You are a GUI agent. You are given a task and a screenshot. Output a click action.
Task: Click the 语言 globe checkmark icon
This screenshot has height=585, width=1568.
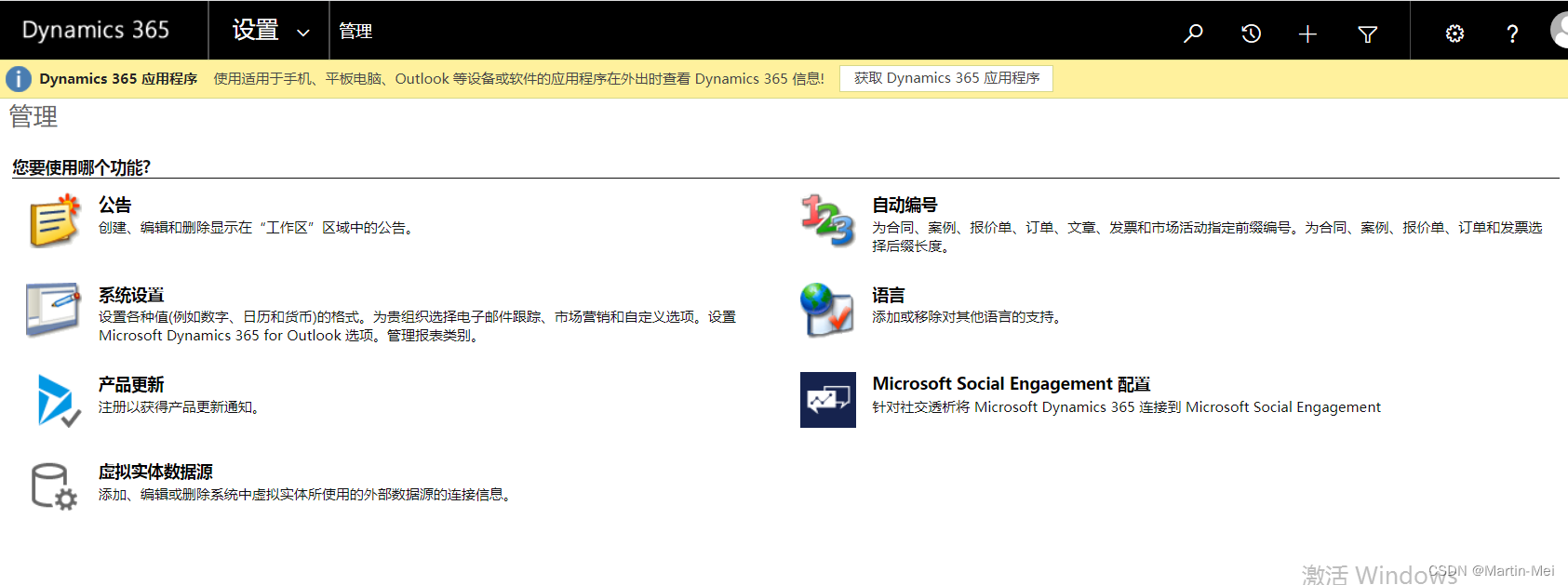click(827, 310)
